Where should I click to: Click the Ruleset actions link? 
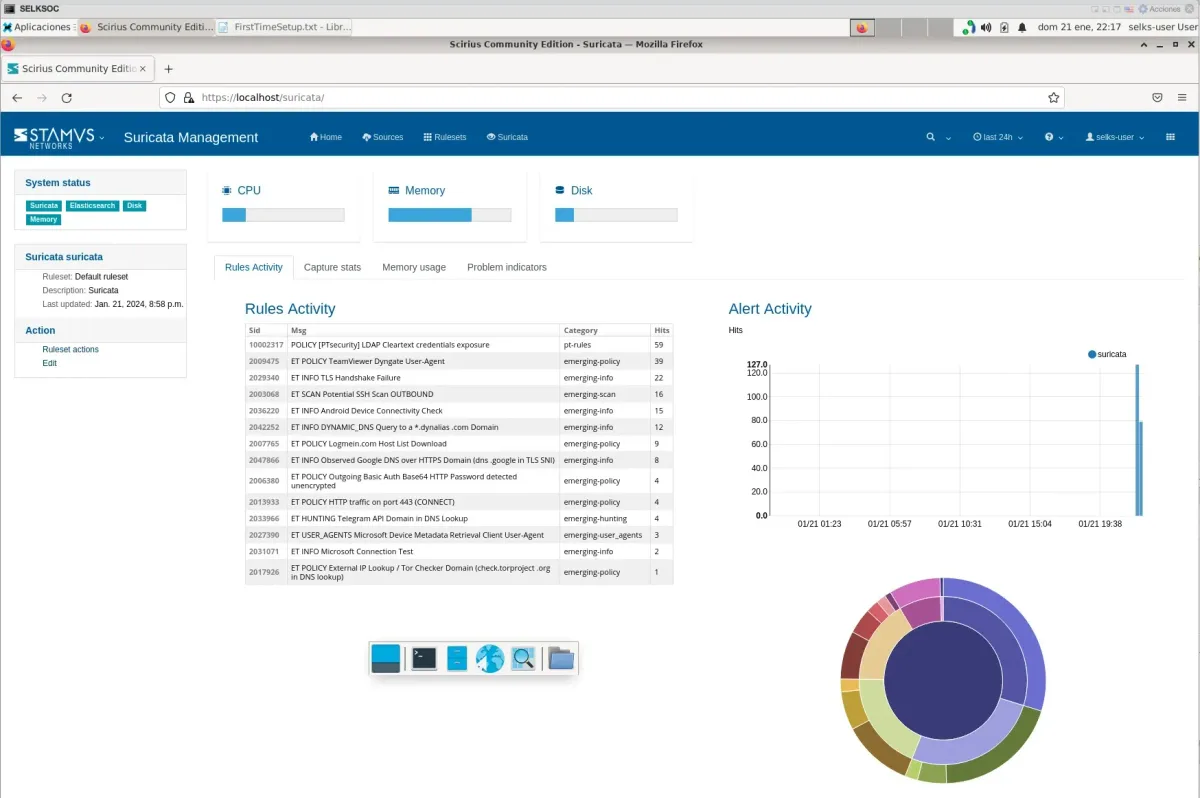70,349
